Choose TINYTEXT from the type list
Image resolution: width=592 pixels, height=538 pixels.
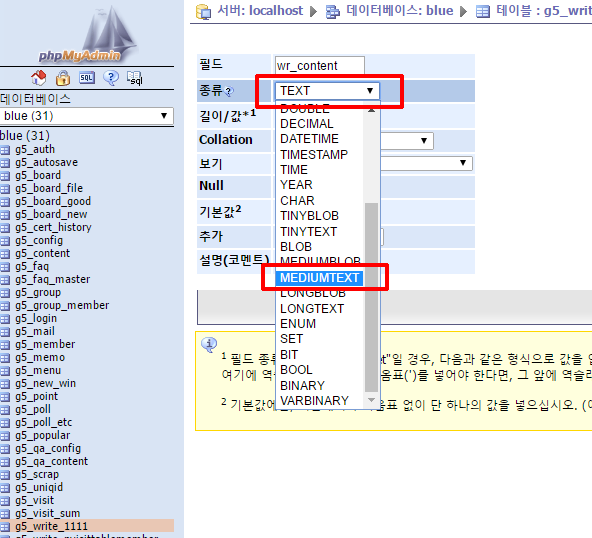308,231
